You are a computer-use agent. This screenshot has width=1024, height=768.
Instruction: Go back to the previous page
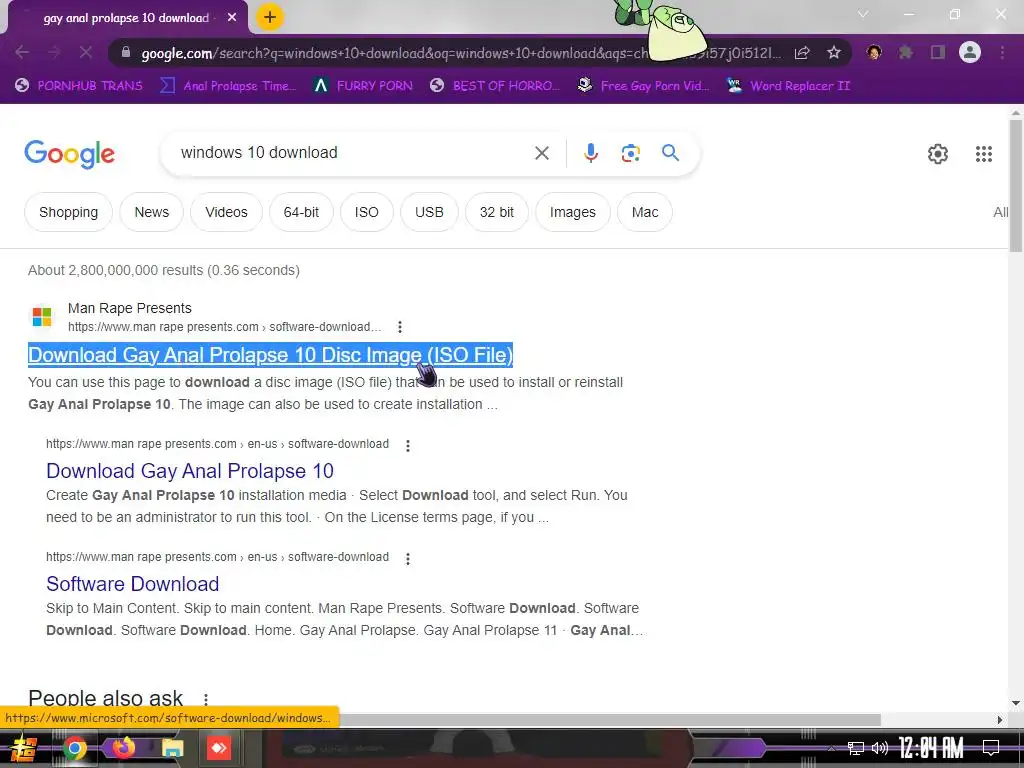click(22, 52)
